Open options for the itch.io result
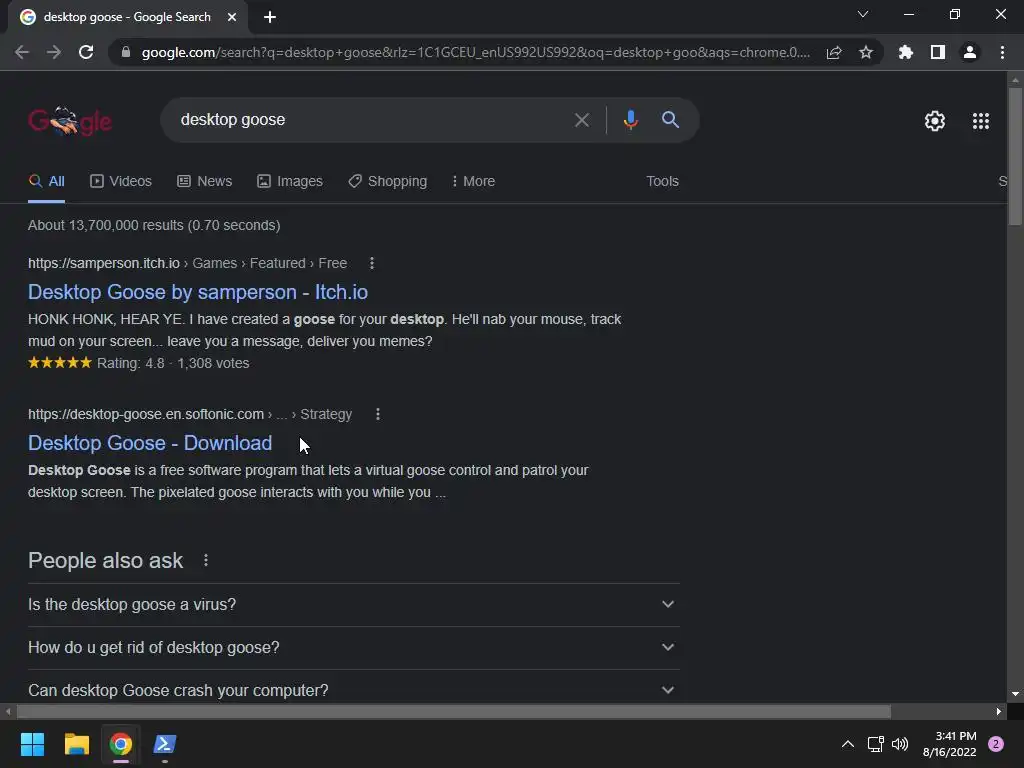Image resolution: width=1024 pixels, height=768 pixels. pos(372,263)
